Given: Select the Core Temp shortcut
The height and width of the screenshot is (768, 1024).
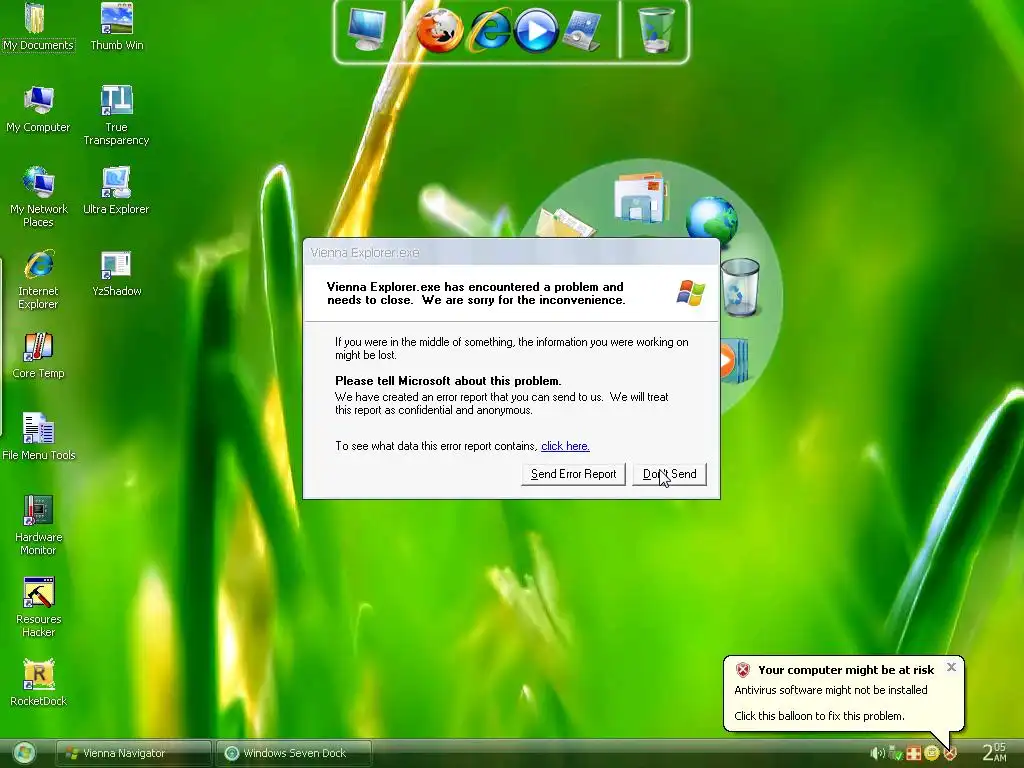Looking at the screenshot, I should [x=39, y=355].
